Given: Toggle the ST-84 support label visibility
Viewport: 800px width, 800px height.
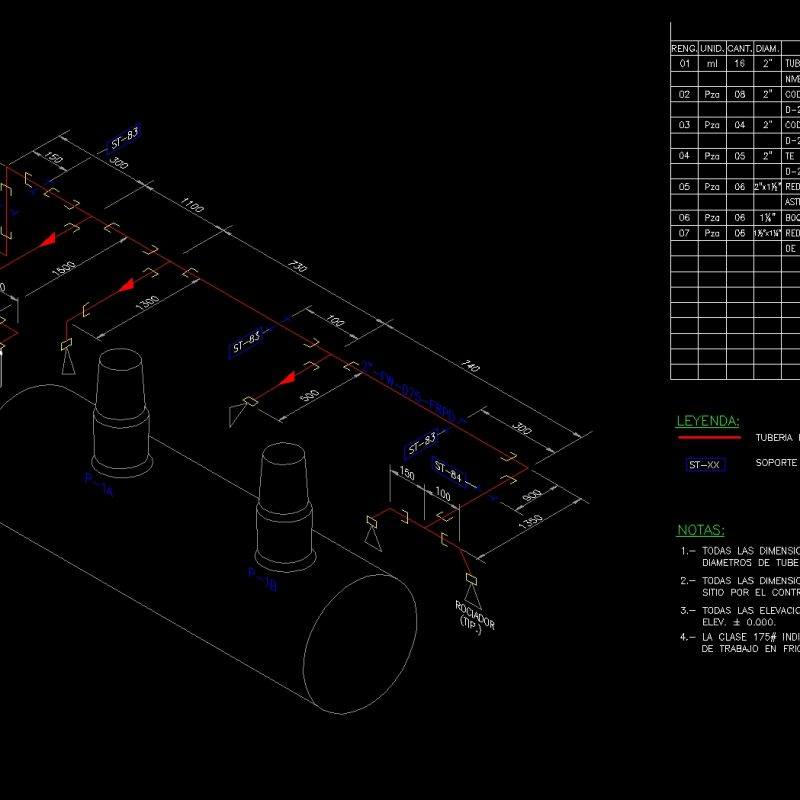Looking at the screenshot, I should tap(448, 474).
